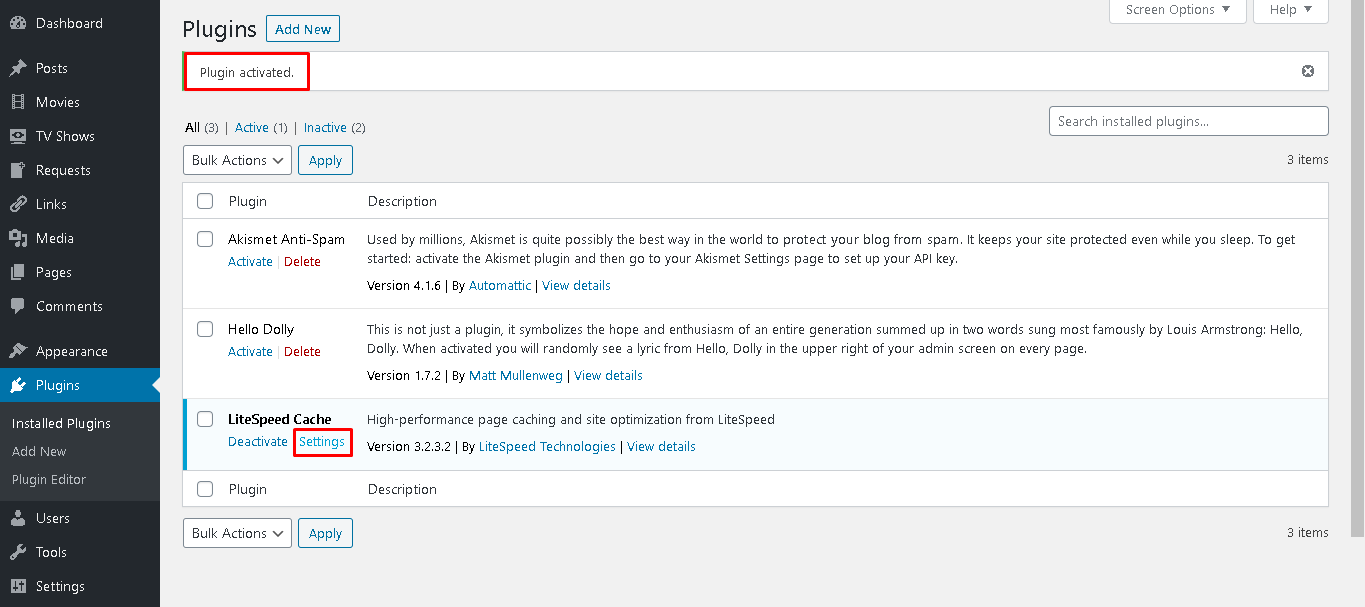Tick the Hello Dolly plugin checkbox
Viewport: 1365px width, 607px height.
pyautogui.click(x=205, y=329)
